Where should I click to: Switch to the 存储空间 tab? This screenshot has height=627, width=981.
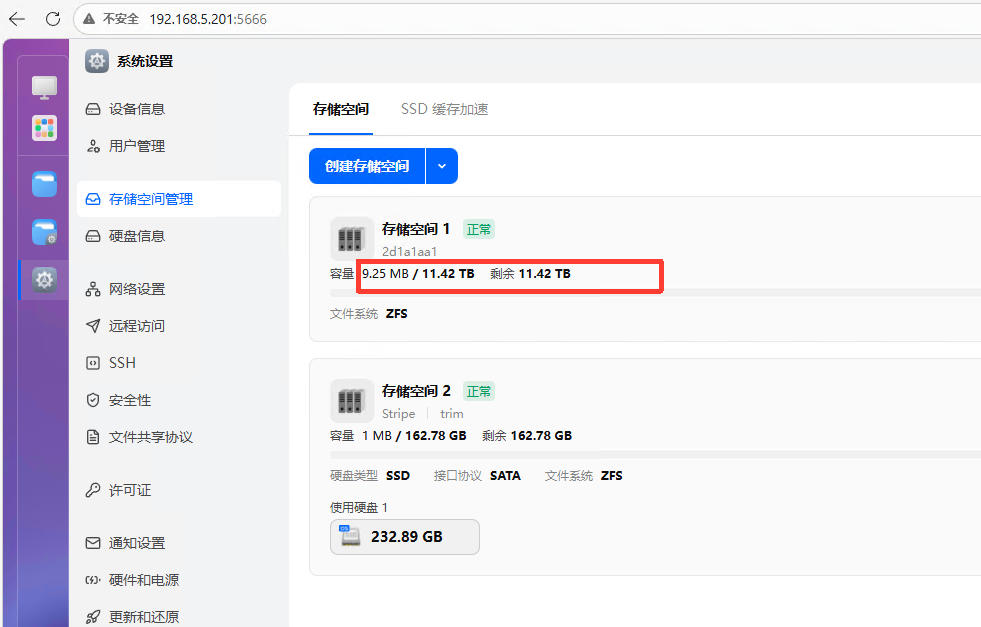coord(341,110)
